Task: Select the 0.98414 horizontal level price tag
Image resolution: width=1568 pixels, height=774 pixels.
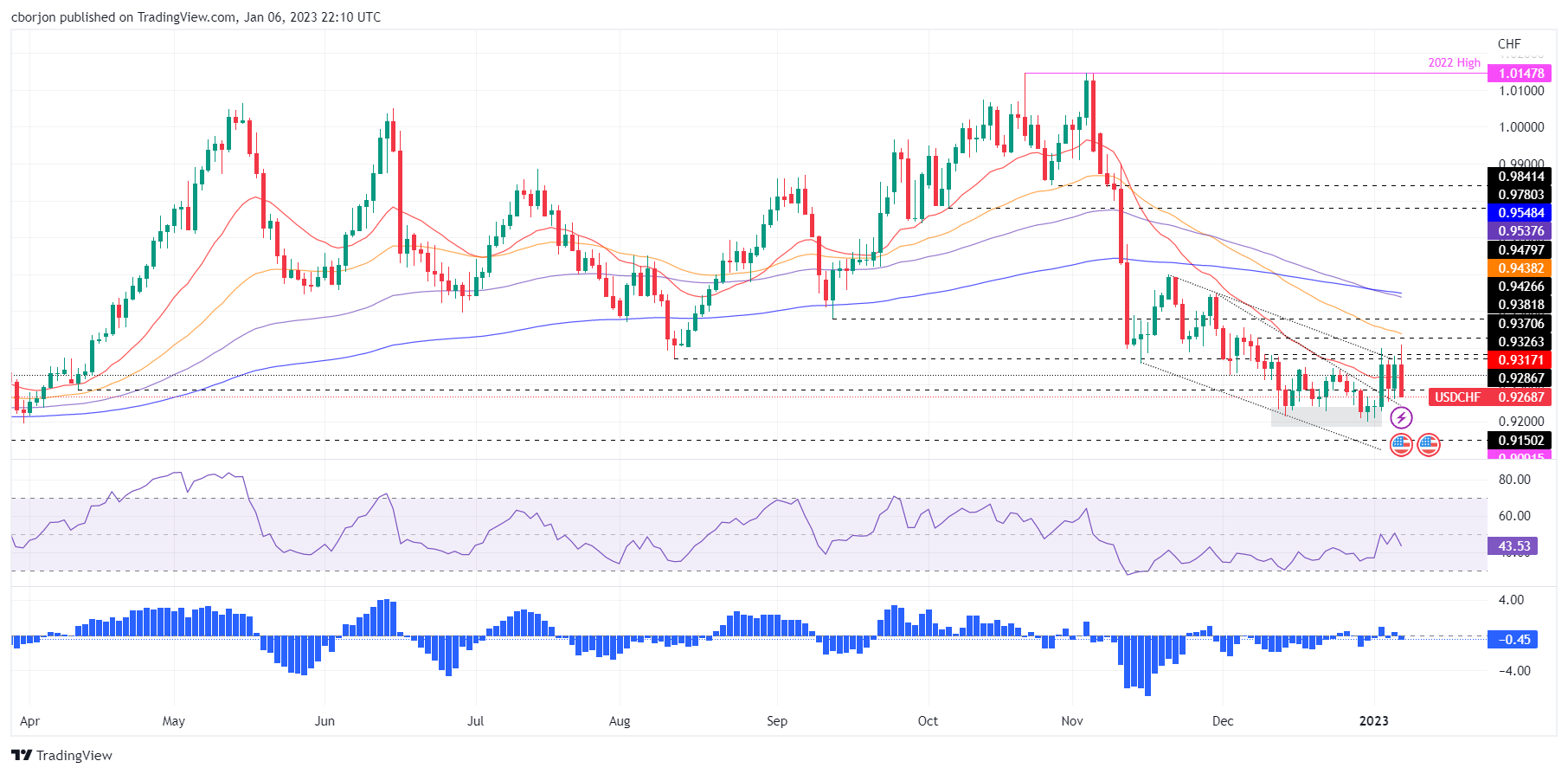Action: 1520,177
